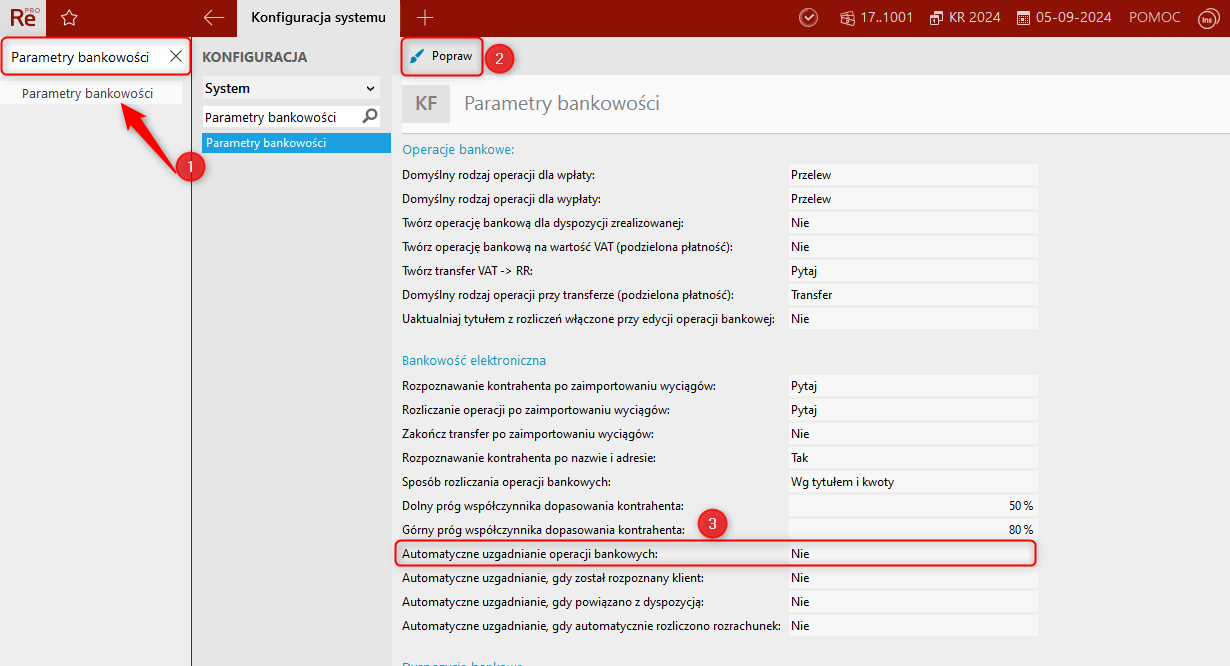Click Transfer value for rodzaj operacji przy transferze
Viewport: 1230px width, 666px height.
912,295
